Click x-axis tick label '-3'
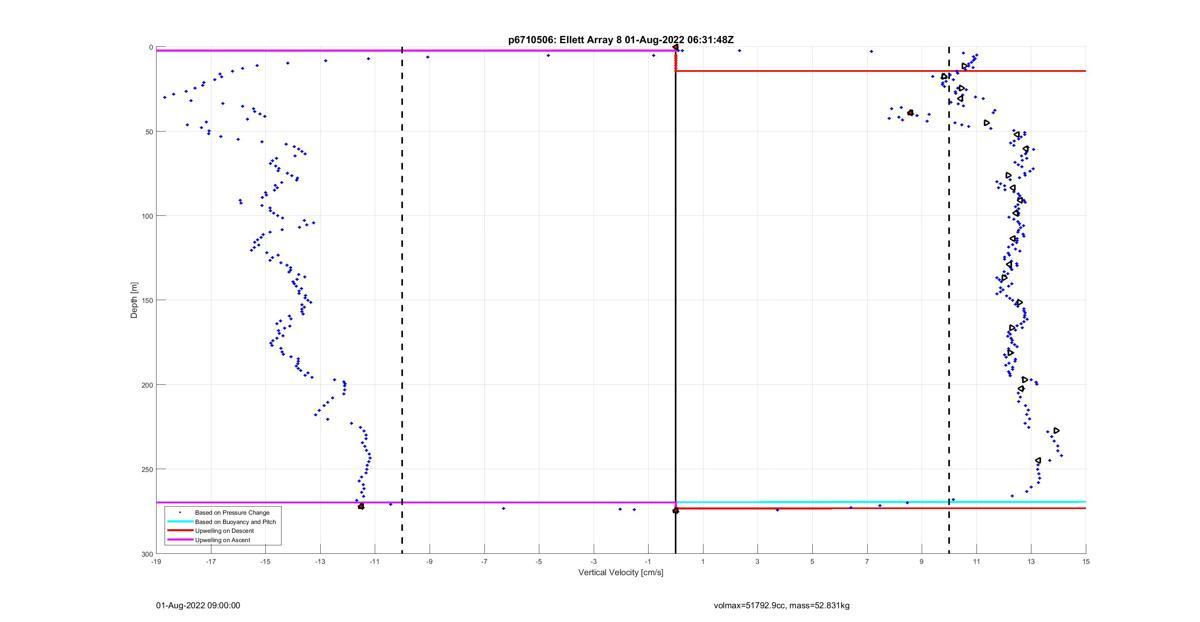The image size is (1200, 622). [x=593, y=560]
